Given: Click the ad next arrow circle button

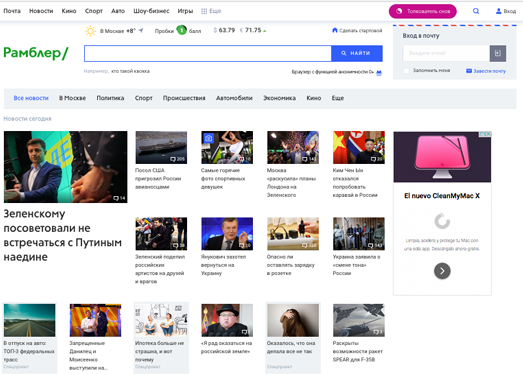Looking at the screenshot, I should click(x=442, y=271).
